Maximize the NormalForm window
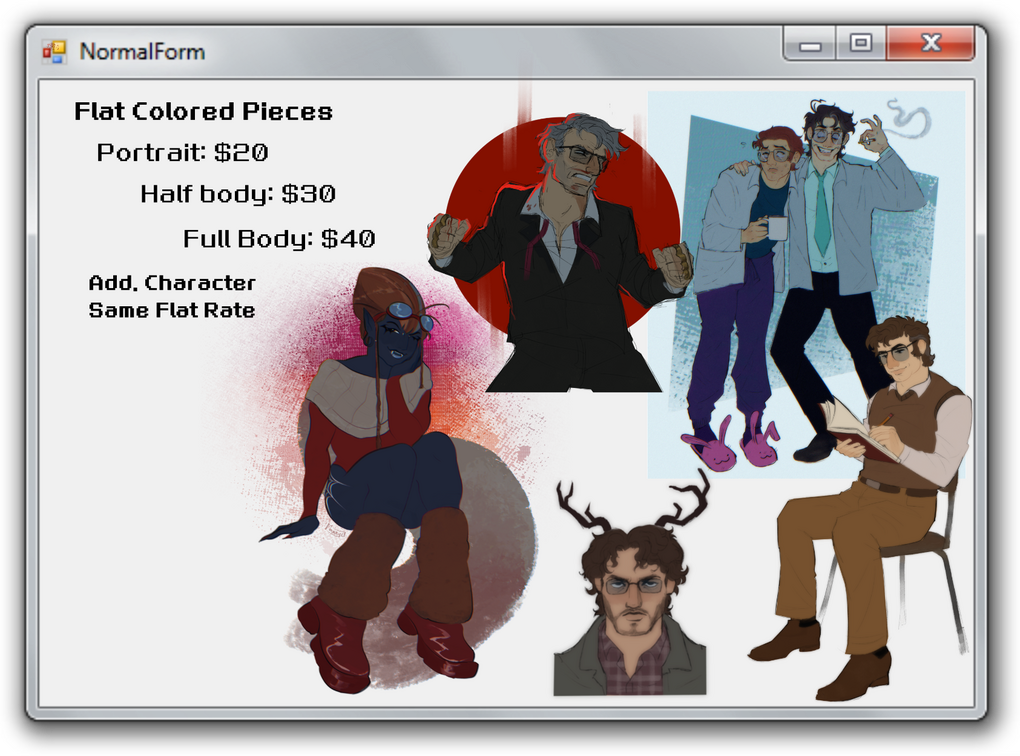1020x756 pixels. pos(860,44)
